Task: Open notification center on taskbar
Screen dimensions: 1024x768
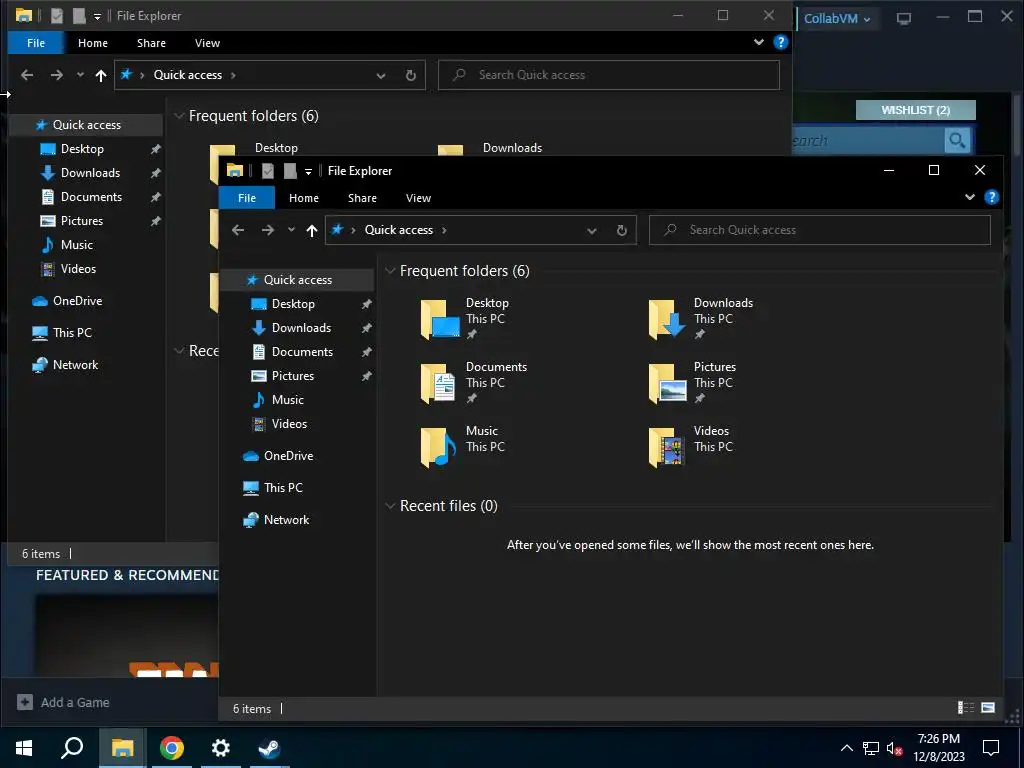Action: click(x=991, y=748)
